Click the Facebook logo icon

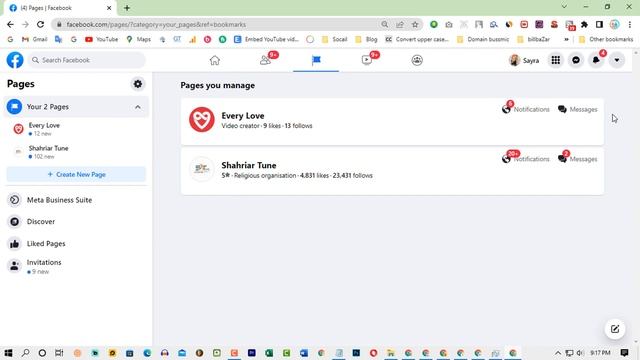coord(15,60)
